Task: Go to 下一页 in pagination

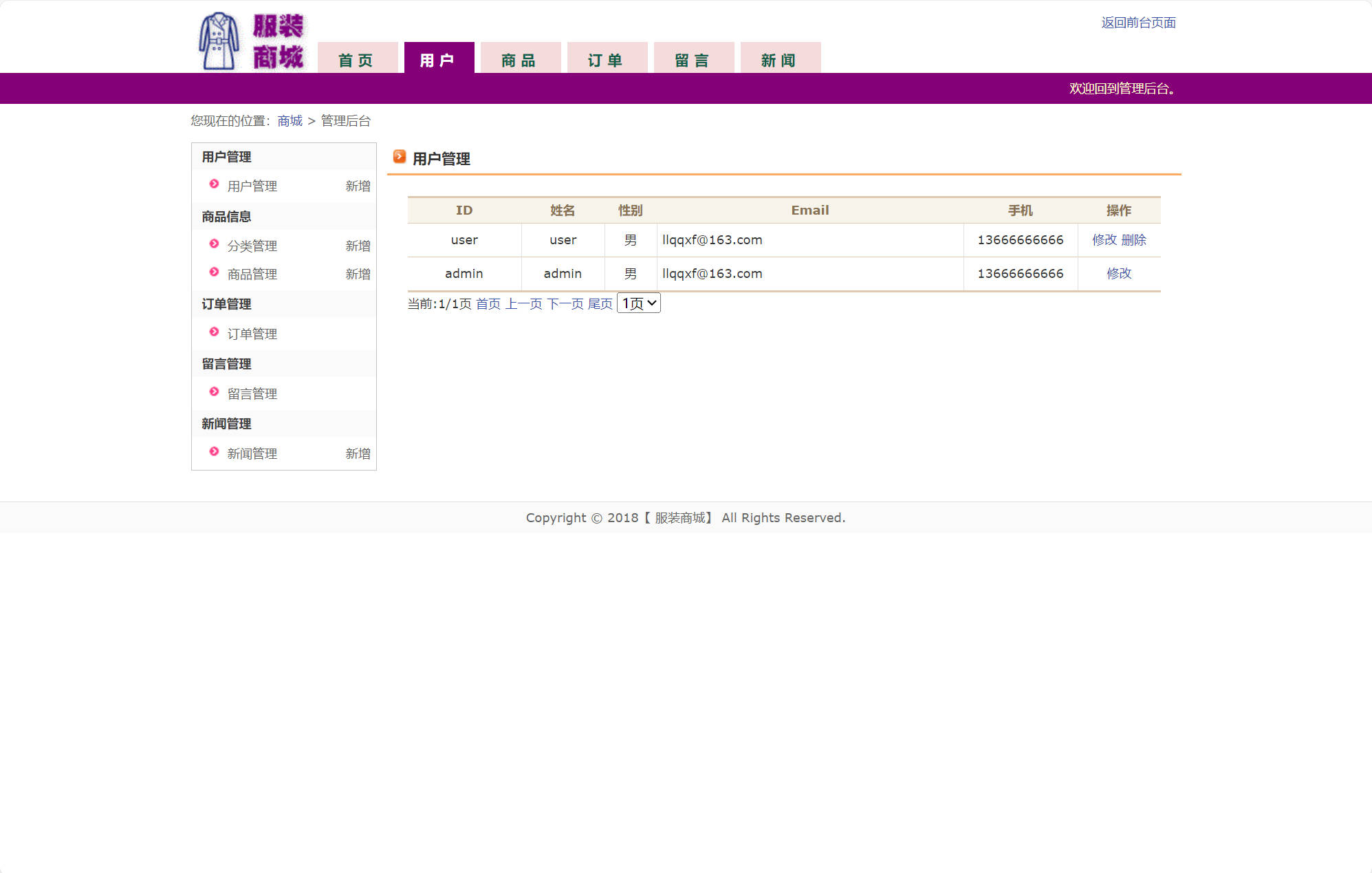Action: [x=565, y=304]
